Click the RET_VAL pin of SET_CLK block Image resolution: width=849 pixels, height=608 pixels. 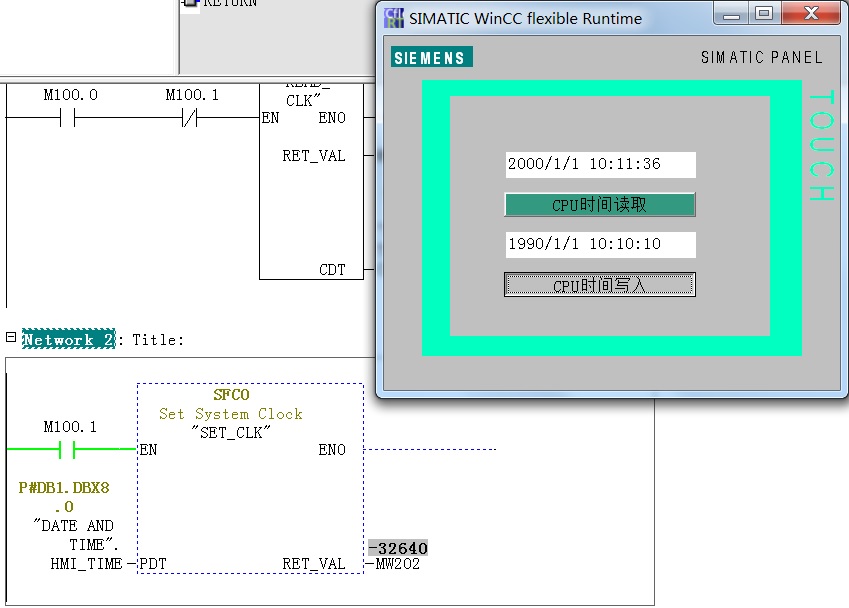[314, 564]
